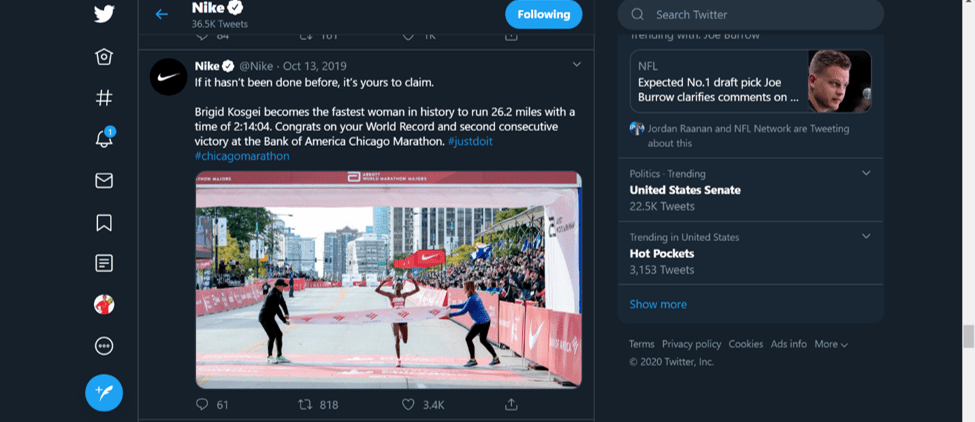Image resolution: width=975 pixels, height=422 pixels.
Task: Expand the More footer menu
Action: tap(831, 344)
